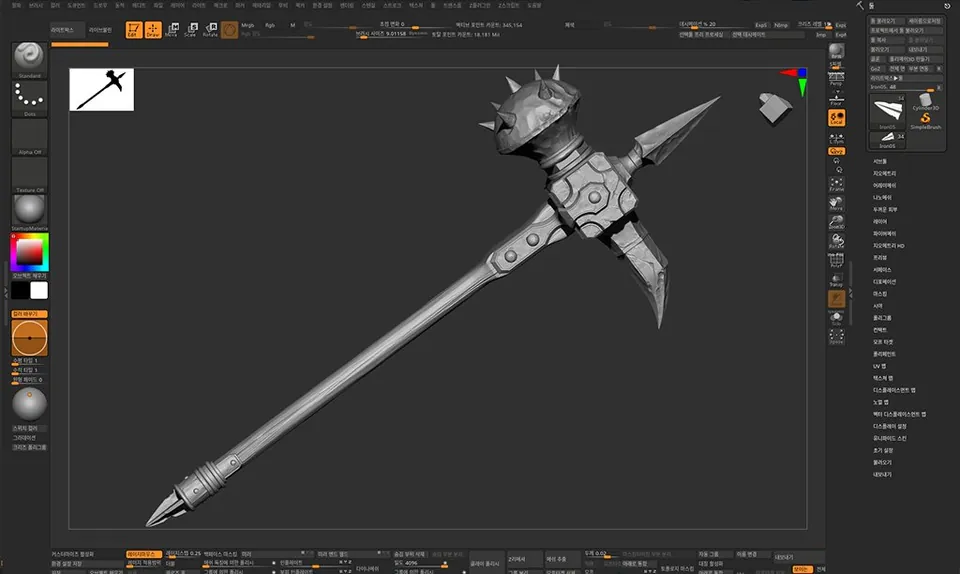Expand the 서브툴 section in Tool palette
960x574 pixels.
[880, 162]
